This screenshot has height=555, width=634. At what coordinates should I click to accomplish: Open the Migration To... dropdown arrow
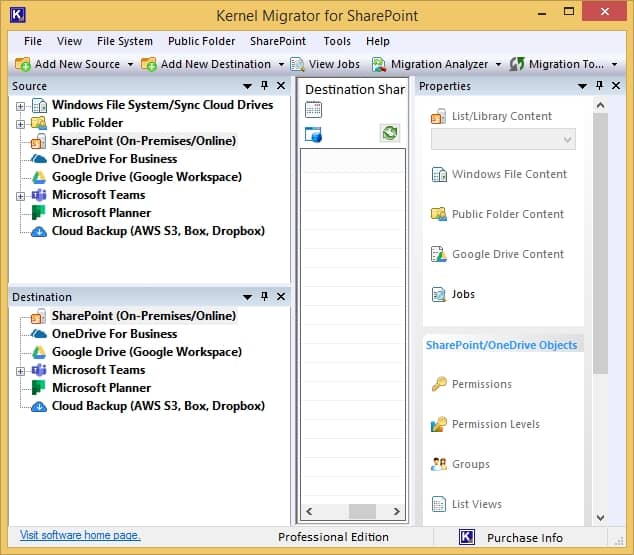(x=615, y=64)
